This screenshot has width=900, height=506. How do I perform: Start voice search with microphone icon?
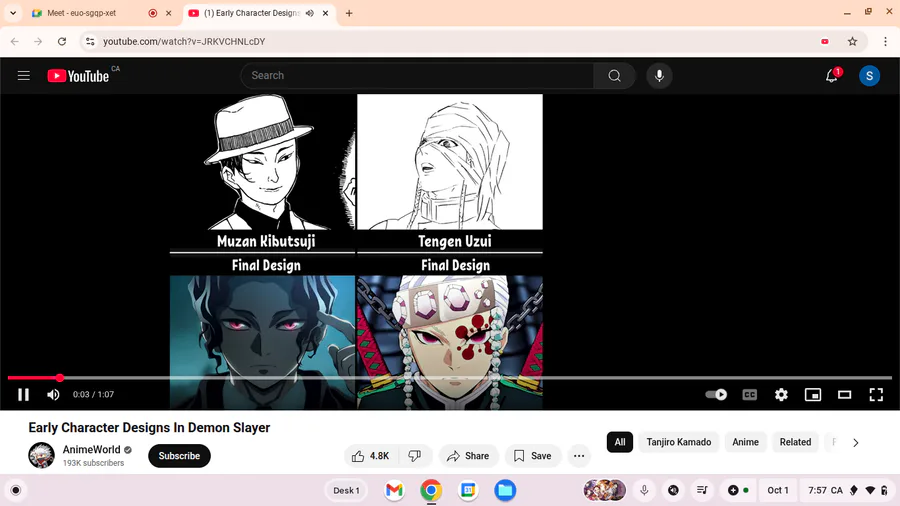[x=659, y=76]
